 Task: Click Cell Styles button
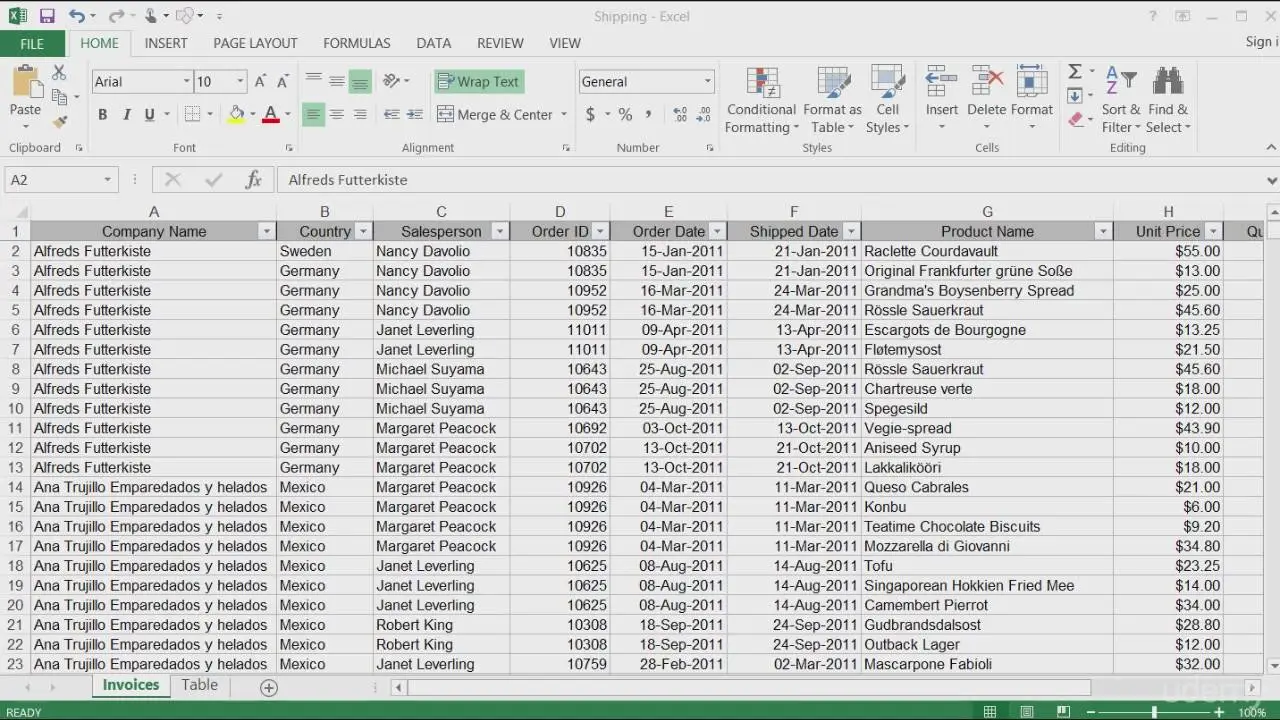tap(887, 100)
